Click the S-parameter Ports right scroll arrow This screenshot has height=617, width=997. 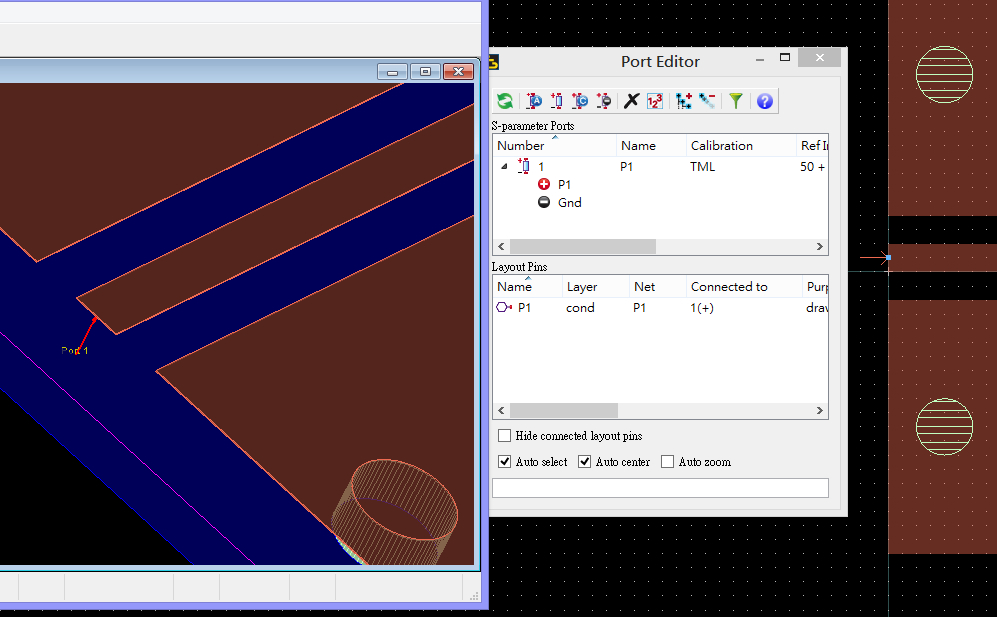coord(820,247)
